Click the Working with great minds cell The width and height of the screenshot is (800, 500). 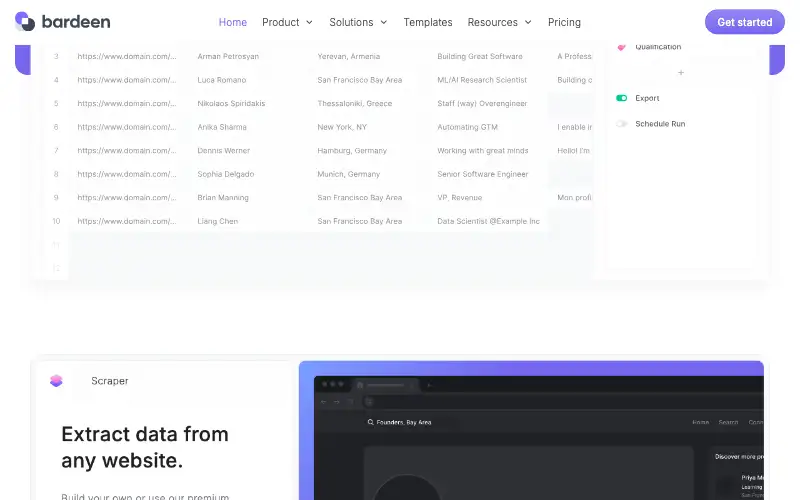pyautogui.click(x=483, y=151)
